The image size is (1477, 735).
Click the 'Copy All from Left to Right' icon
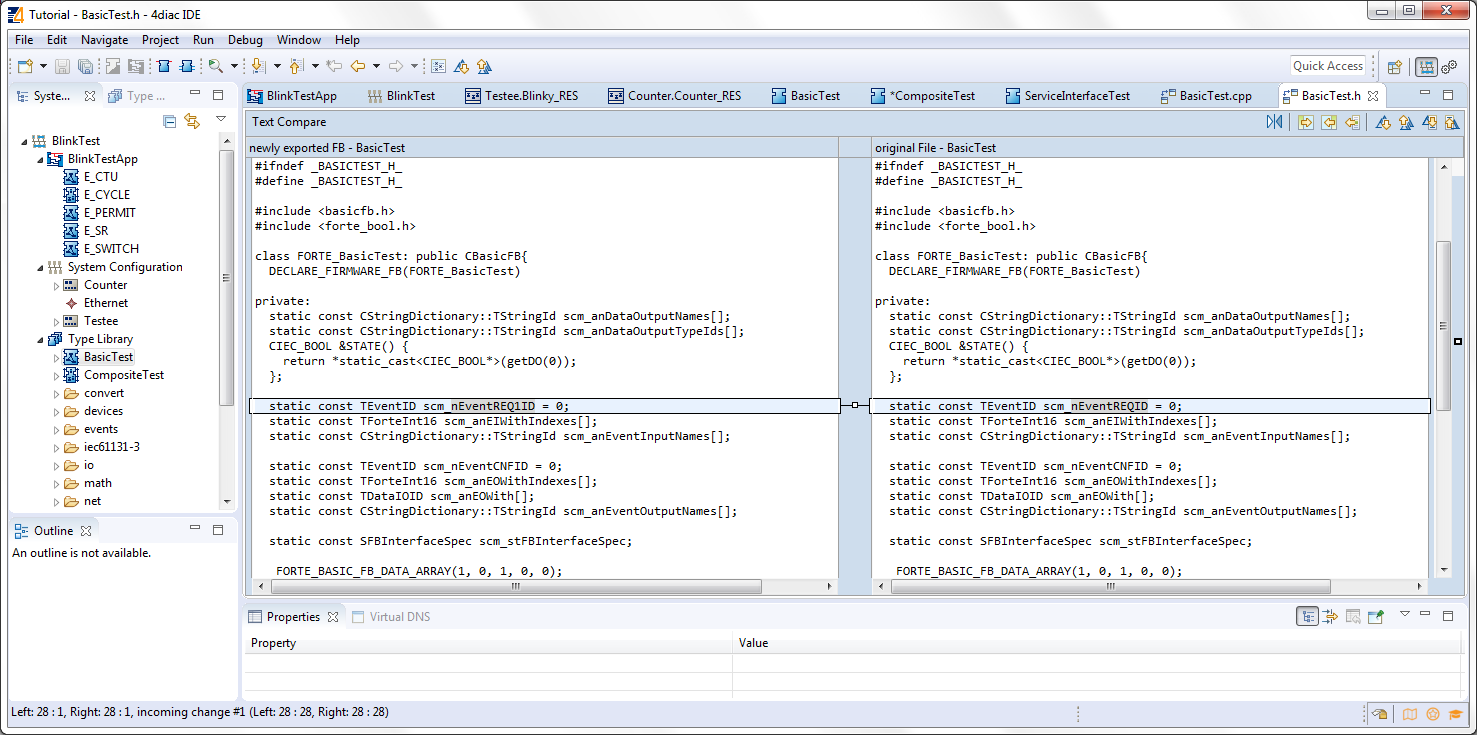coord(1305,121)
